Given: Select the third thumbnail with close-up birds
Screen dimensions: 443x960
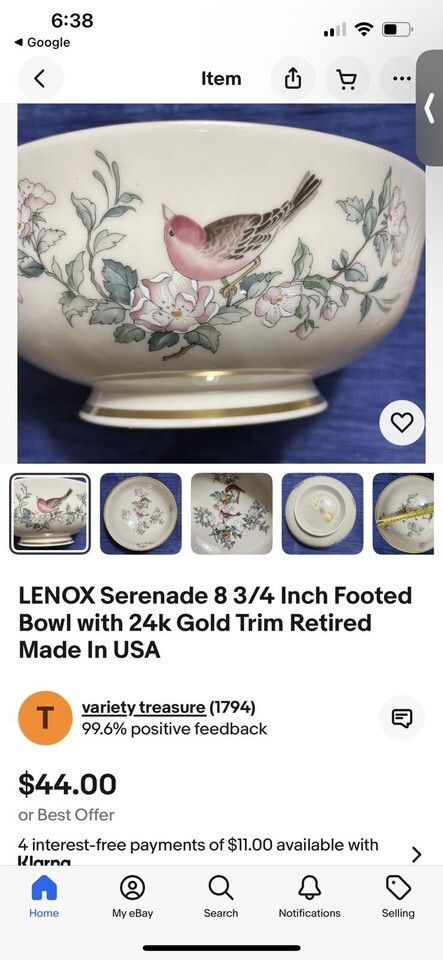Looking at the screenshot, I should [232, 514].
